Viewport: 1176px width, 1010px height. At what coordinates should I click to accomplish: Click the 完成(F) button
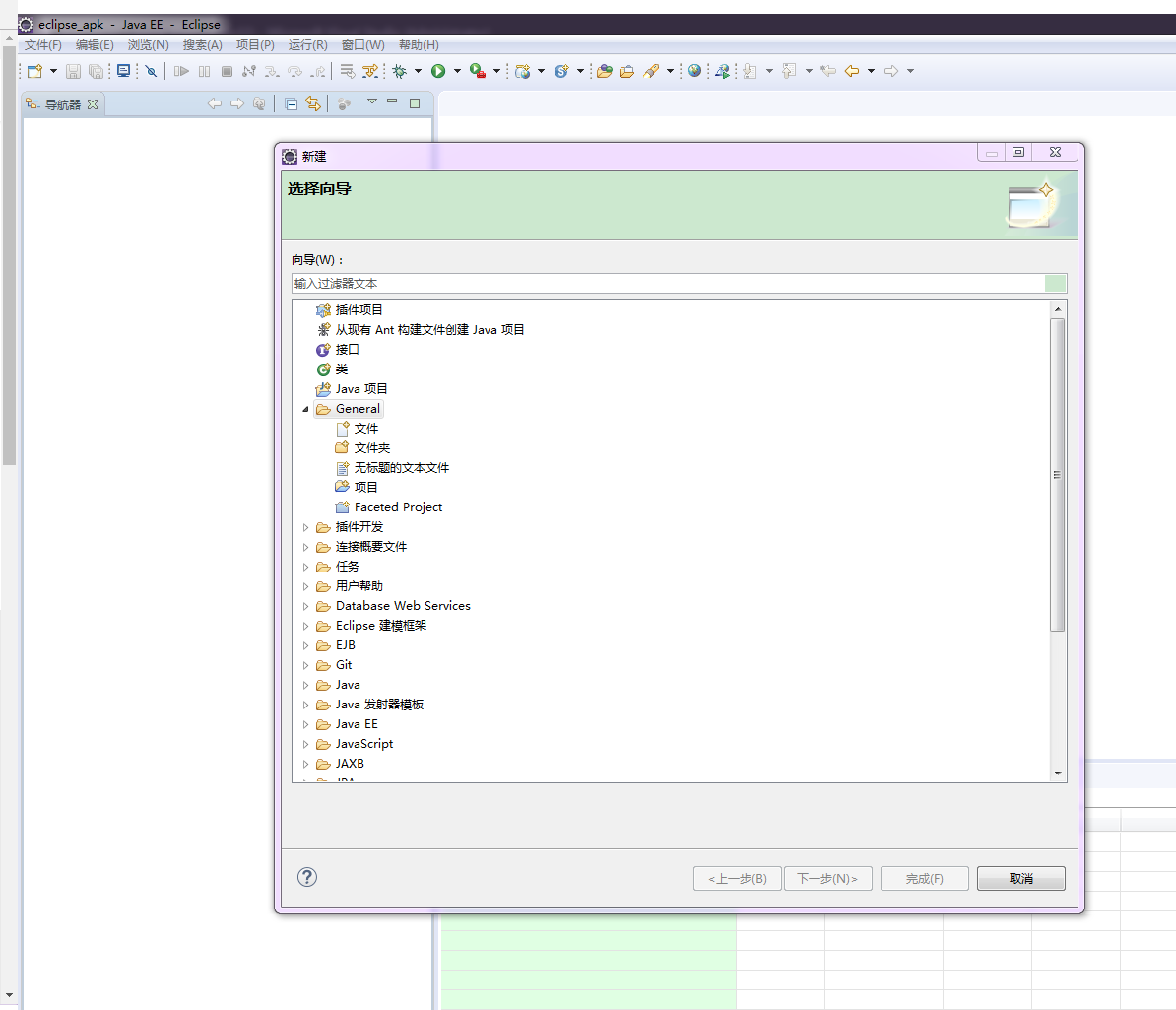(x=924, y=879)
